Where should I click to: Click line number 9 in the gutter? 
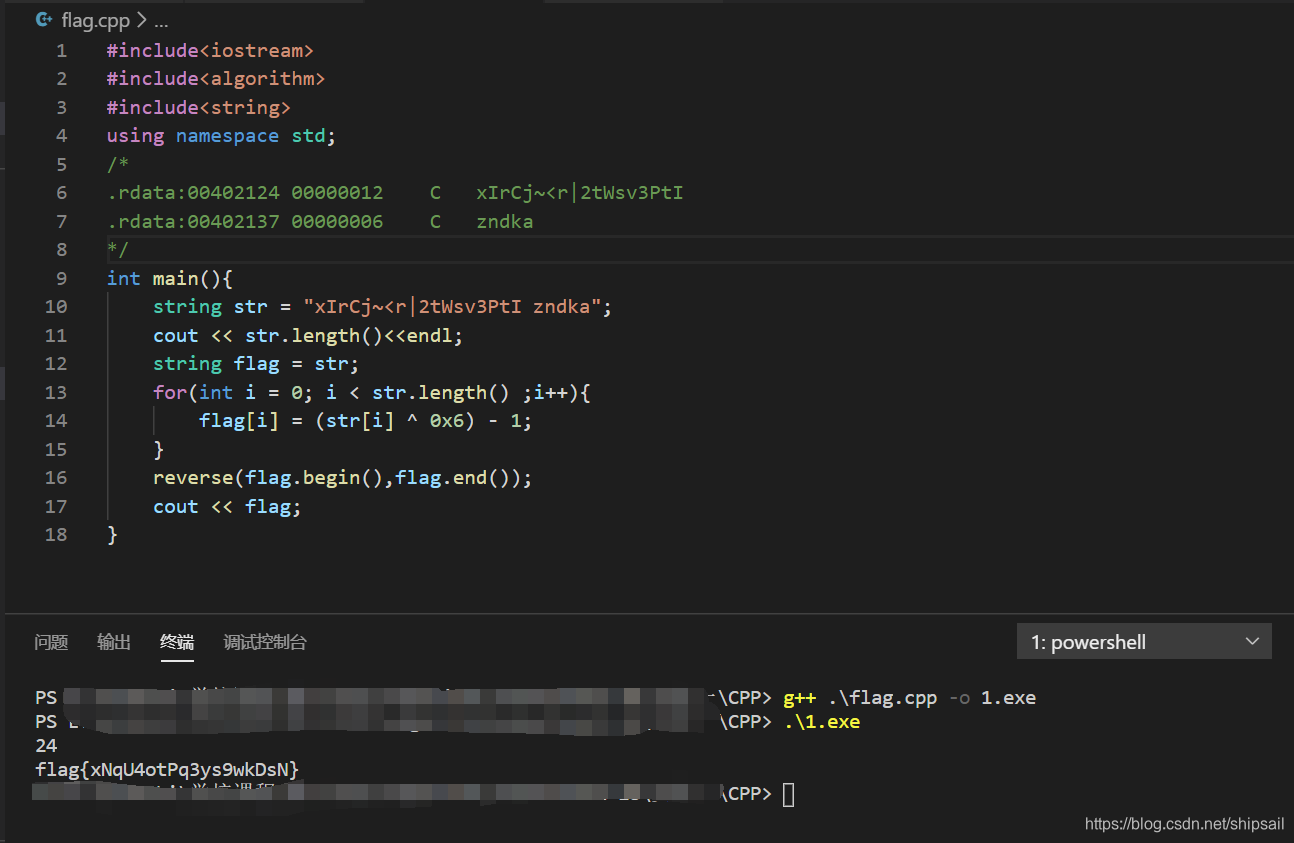[62, 278]
